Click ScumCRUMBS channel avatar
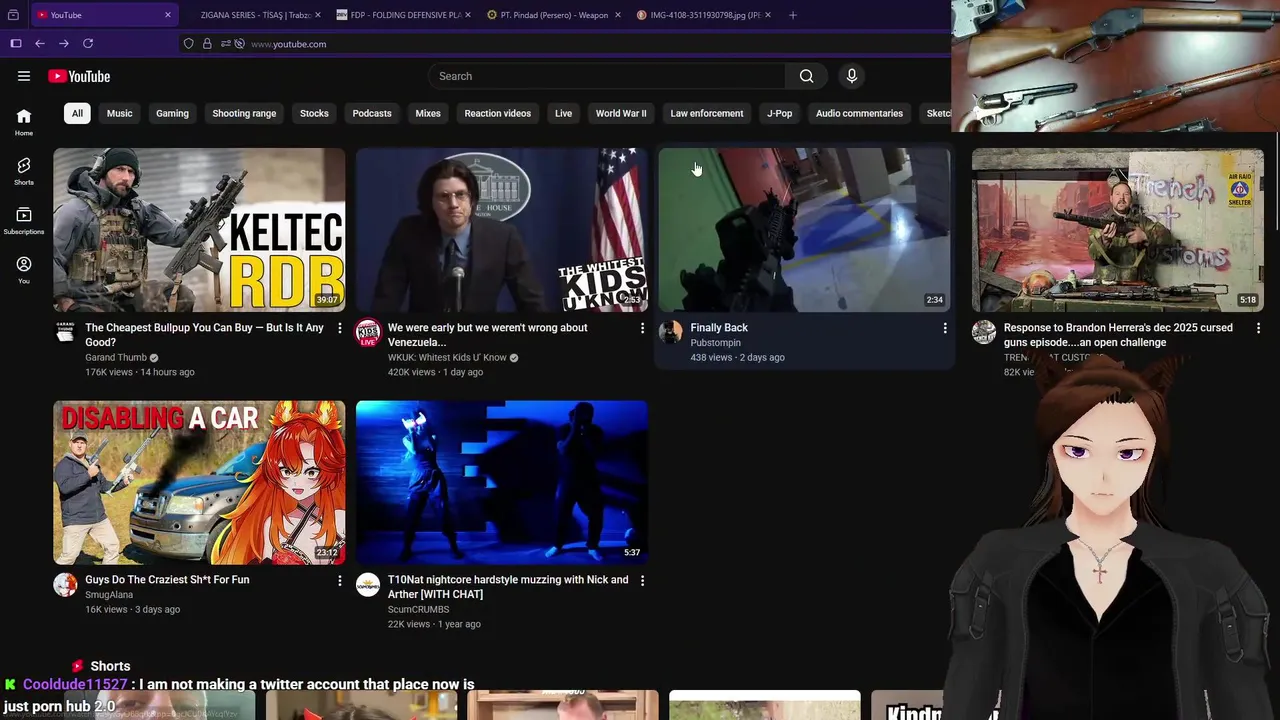 pos(368,584)
